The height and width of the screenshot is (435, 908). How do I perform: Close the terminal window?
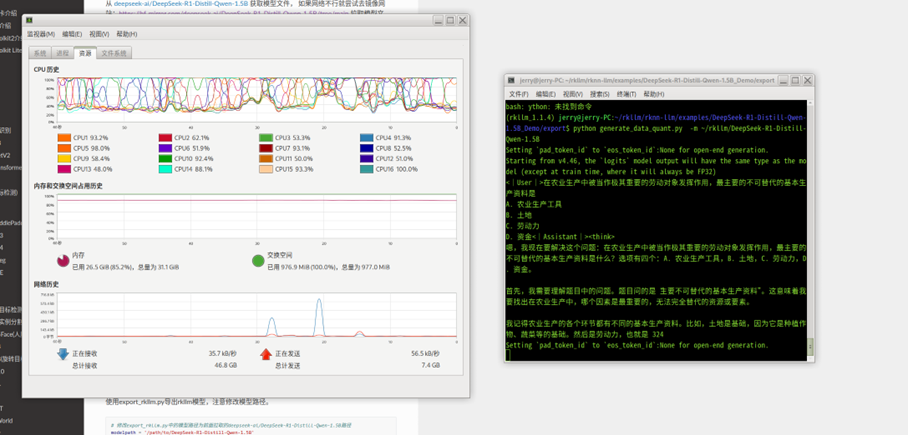807,81
